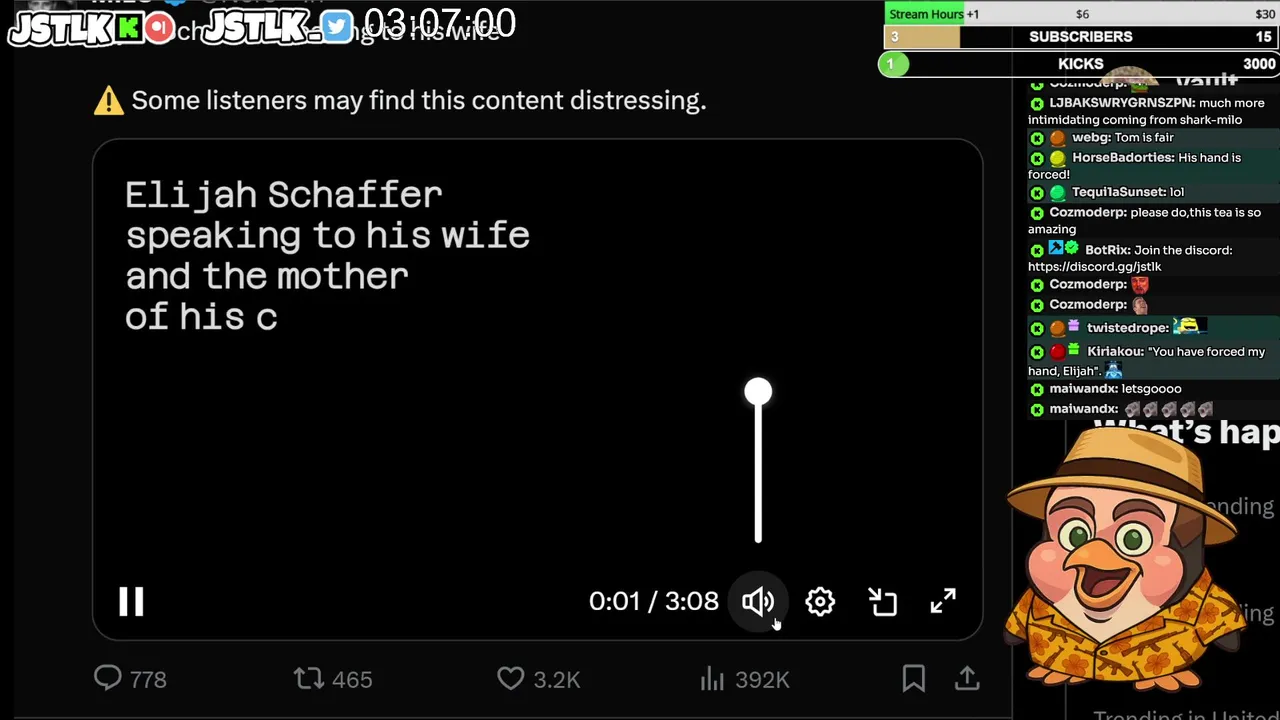
Task: Click the SUBSCRIBERS goal bar
Action: 1080,37
